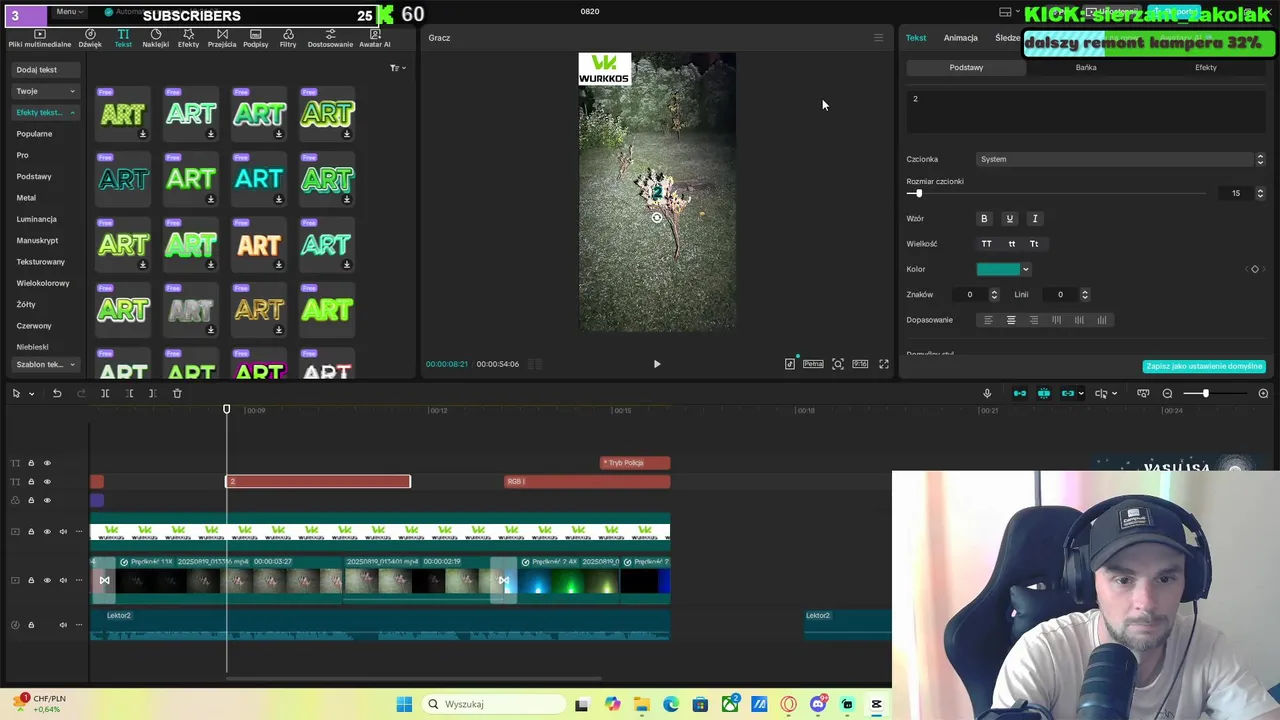Toggle visibility of the main video track
The width and height of the screenshot is (1280, 720).
(47, 580)
